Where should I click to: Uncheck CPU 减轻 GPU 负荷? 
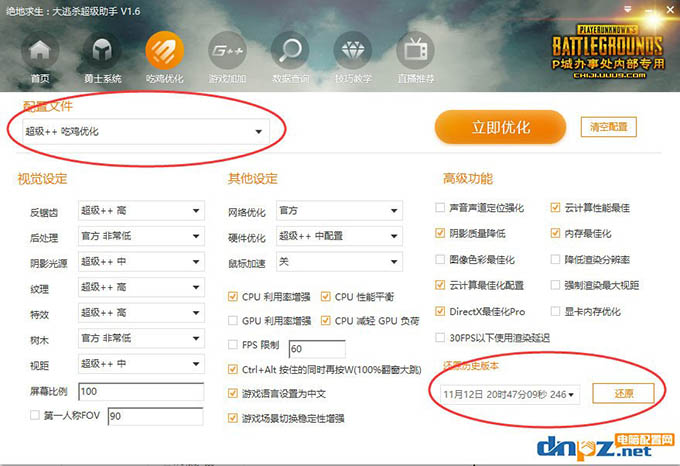pos(325,320)
